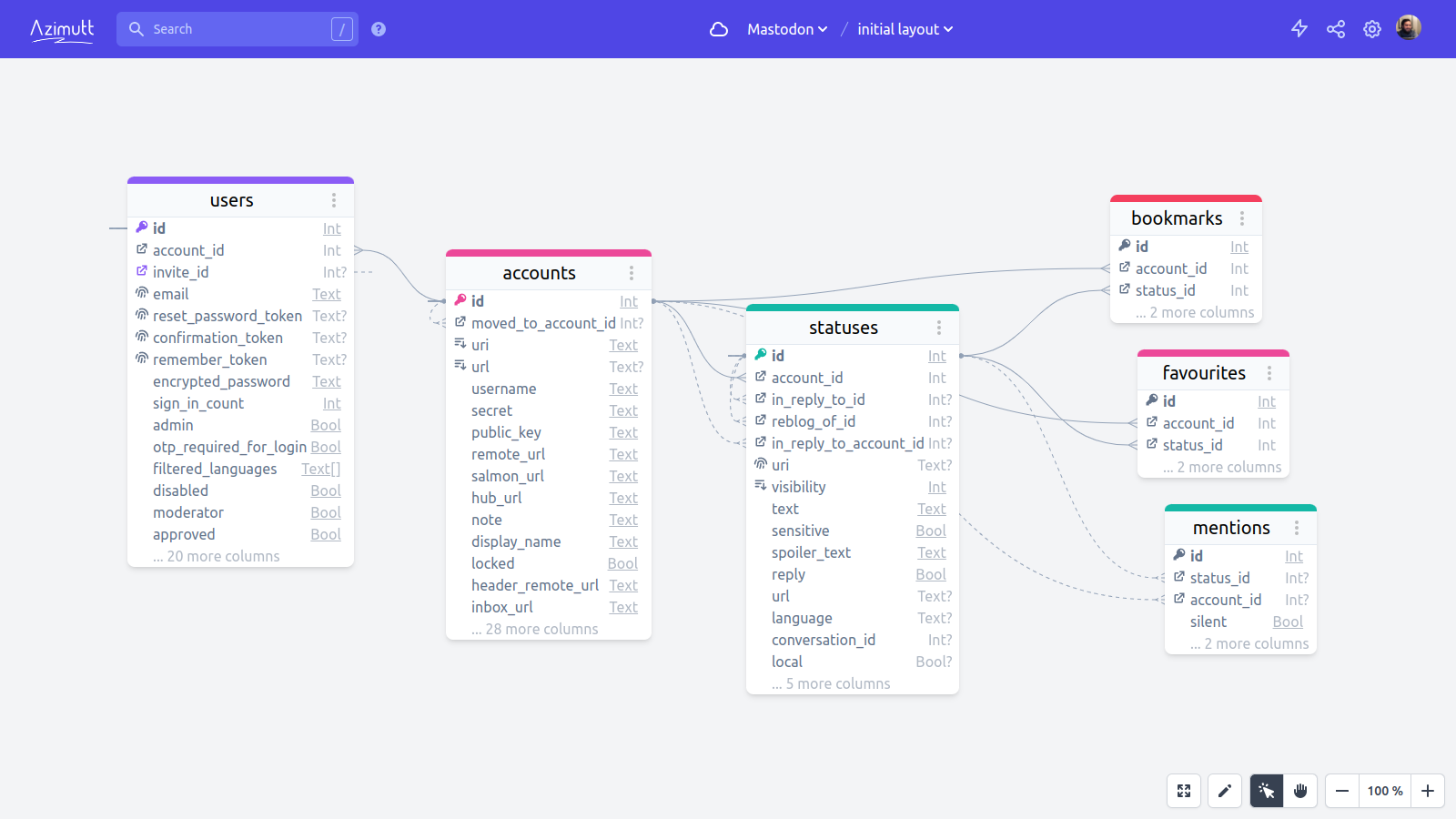Open the settings gear icon
Viewport: 1456px width, 819px height.
click(1372, 28)
